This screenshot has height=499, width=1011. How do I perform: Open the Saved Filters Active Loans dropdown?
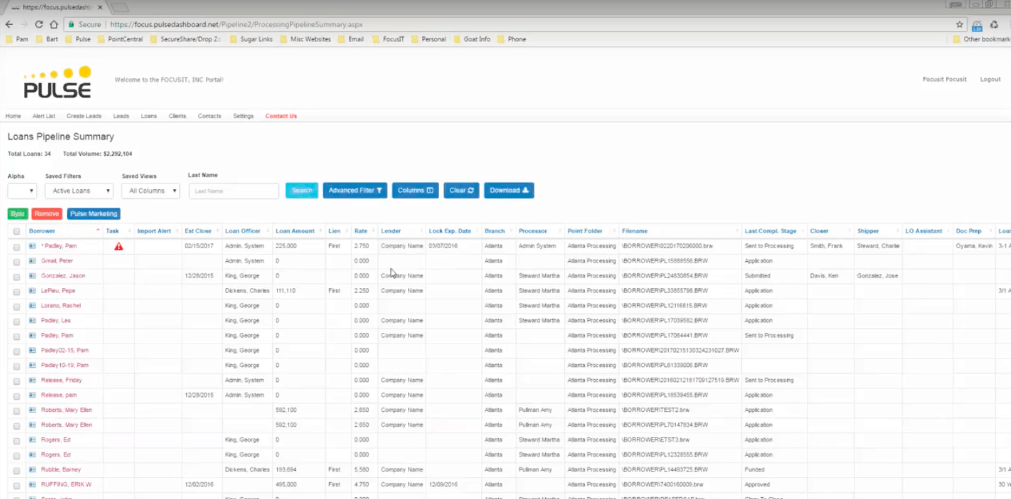[x=79, y=191]
